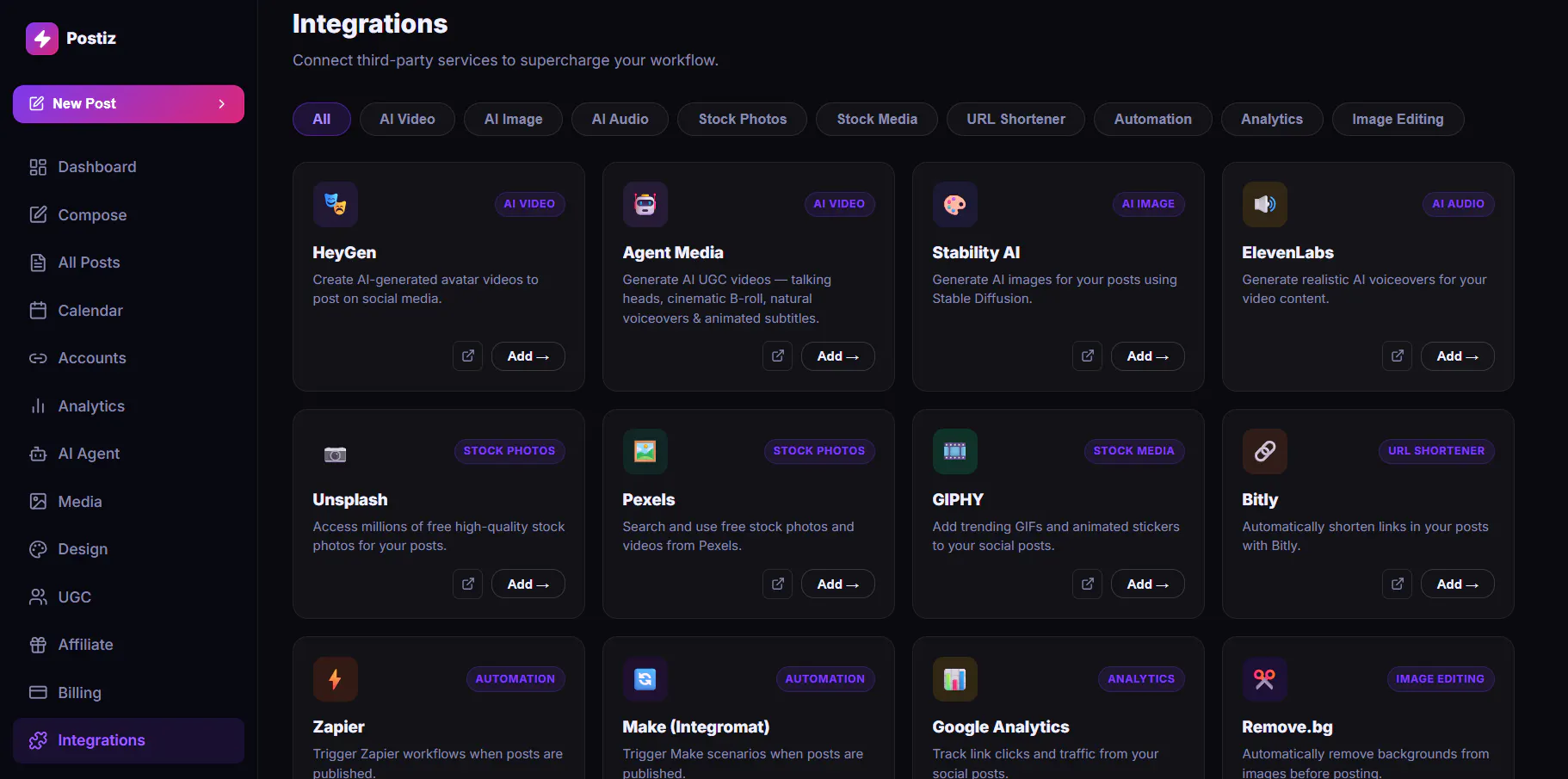Add the Unsplash integration
The width and height of the screenshot is (1568, 779).
click(x=528, y=584)
